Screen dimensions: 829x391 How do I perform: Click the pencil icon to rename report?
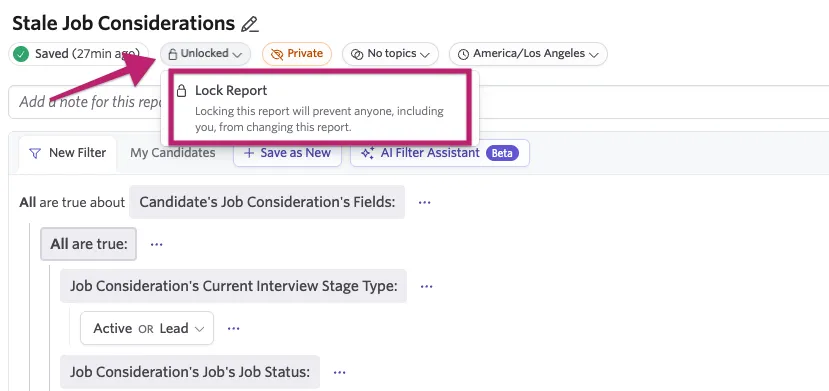[250, 24]
